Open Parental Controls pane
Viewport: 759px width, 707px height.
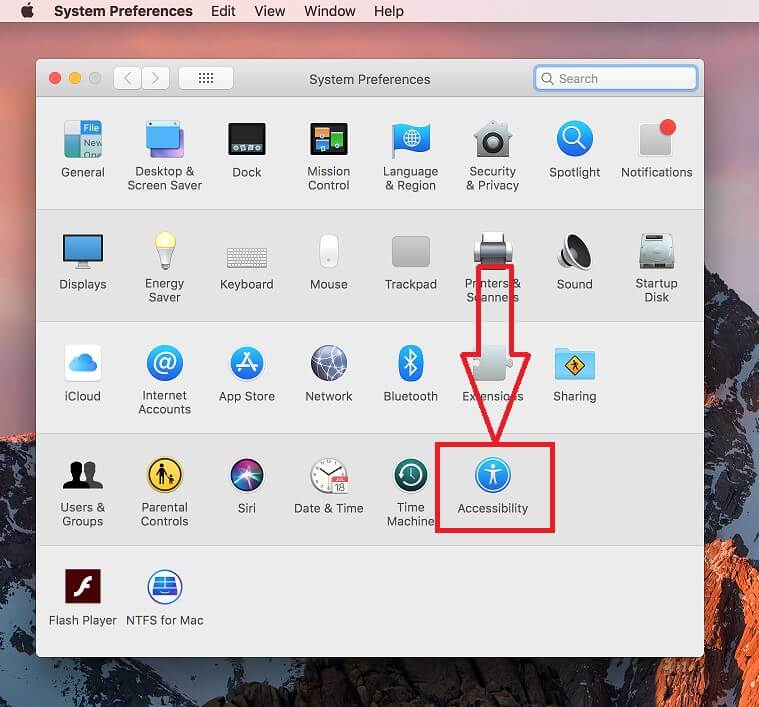164,475
